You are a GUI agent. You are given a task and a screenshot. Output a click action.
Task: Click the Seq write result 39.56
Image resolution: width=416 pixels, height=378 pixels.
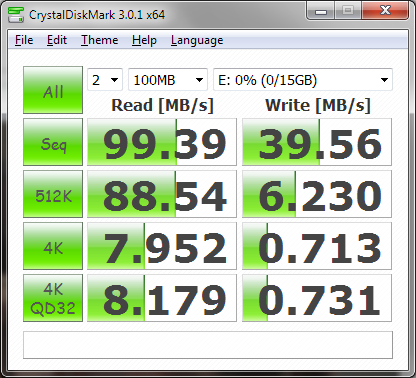[x=317, y=142]
